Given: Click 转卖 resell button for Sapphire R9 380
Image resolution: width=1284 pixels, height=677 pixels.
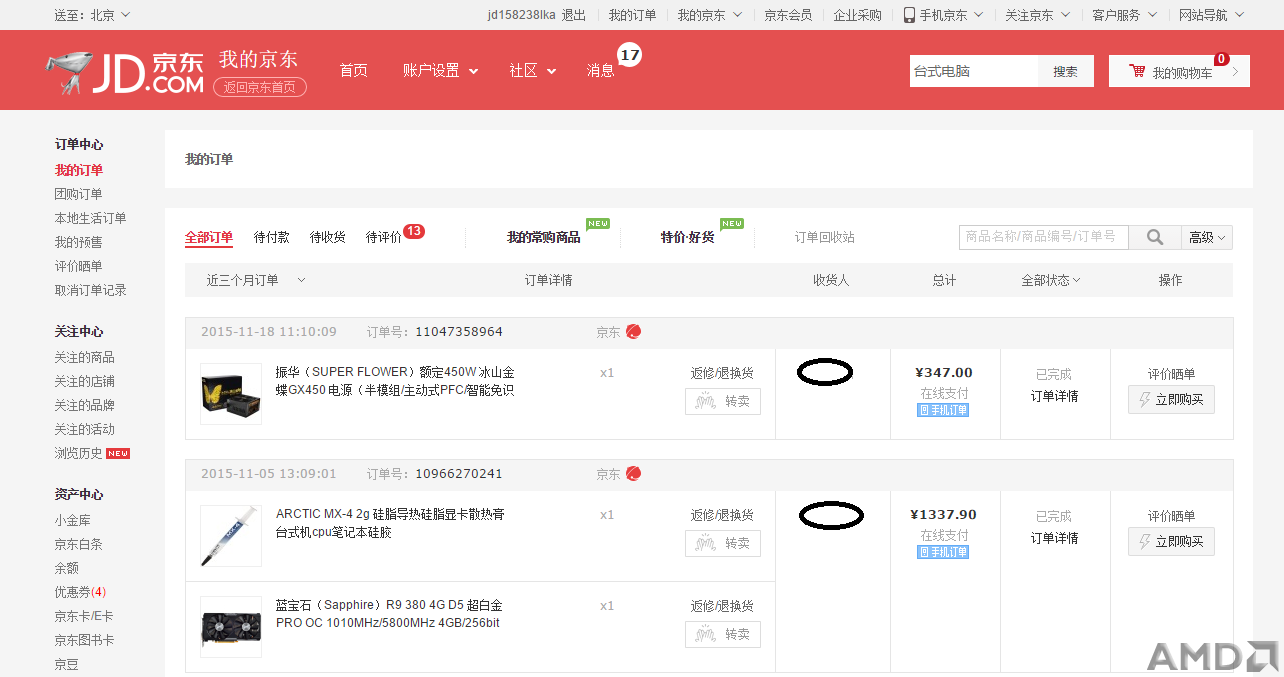Looking at the screenshot, I should (723, 634).
